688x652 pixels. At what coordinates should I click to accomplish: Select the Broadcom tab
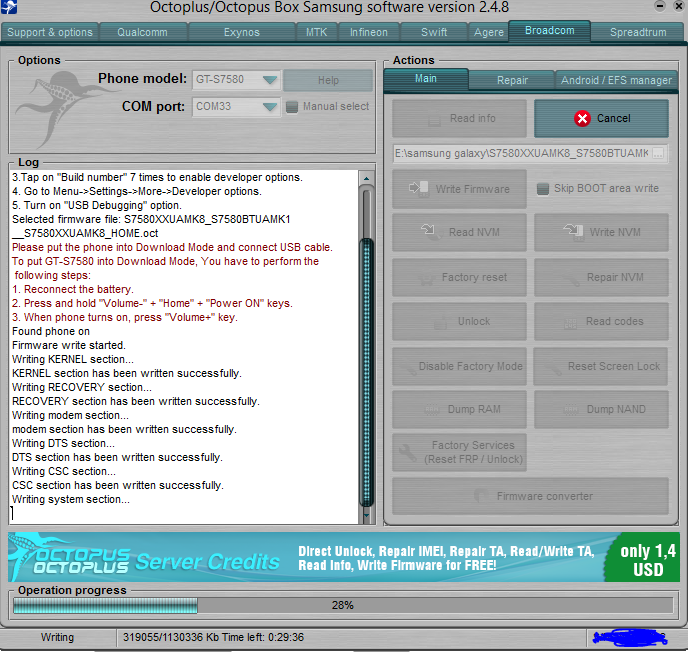pos(549,31)
